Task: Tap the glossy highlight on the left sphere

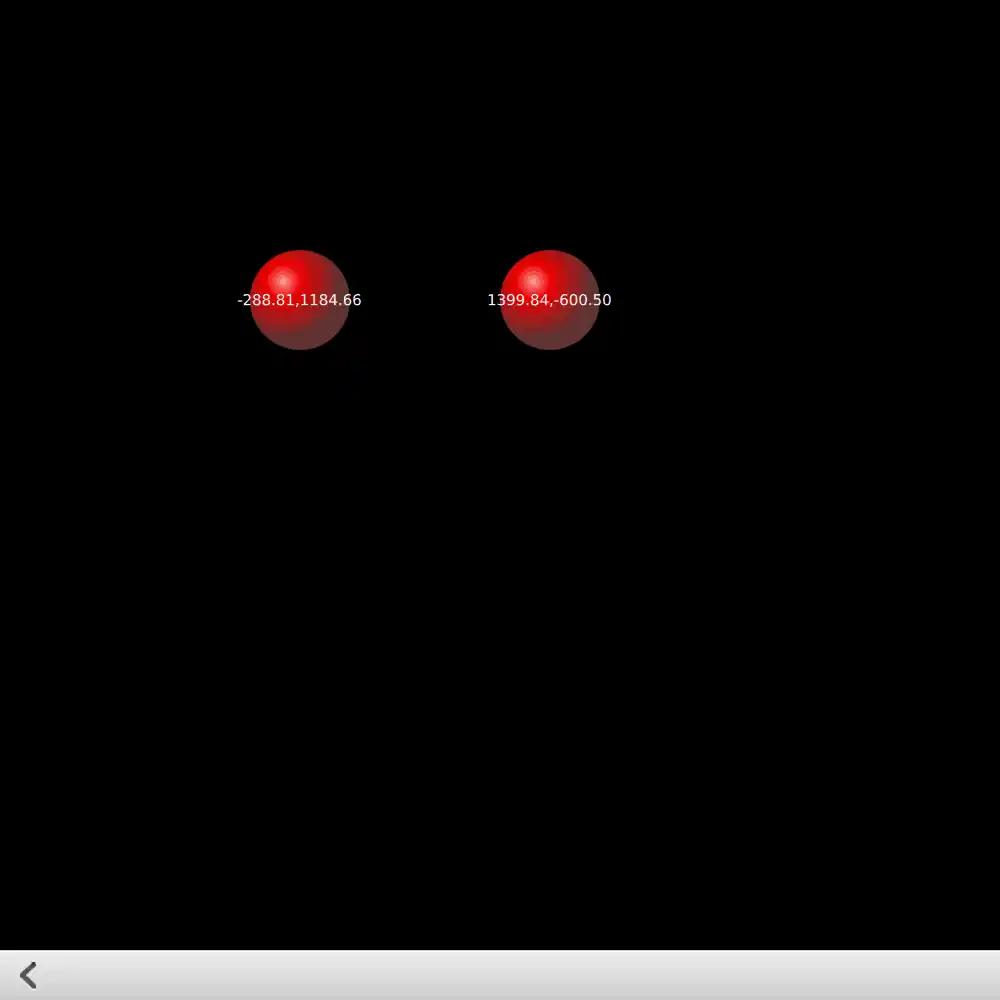Action: click(x=283, y=279)
